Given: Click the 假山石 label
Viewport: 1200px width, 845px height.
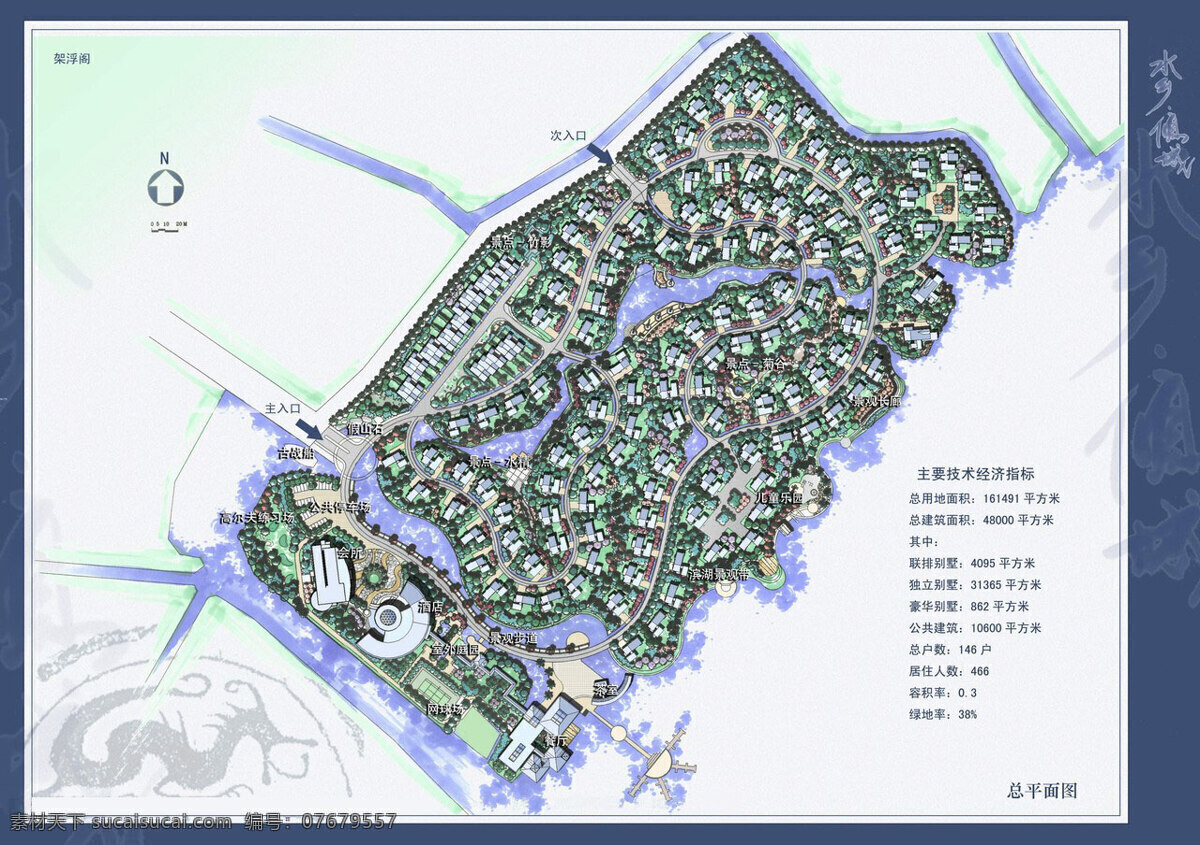Looking at the screenshot, I should tap(365, 429).
